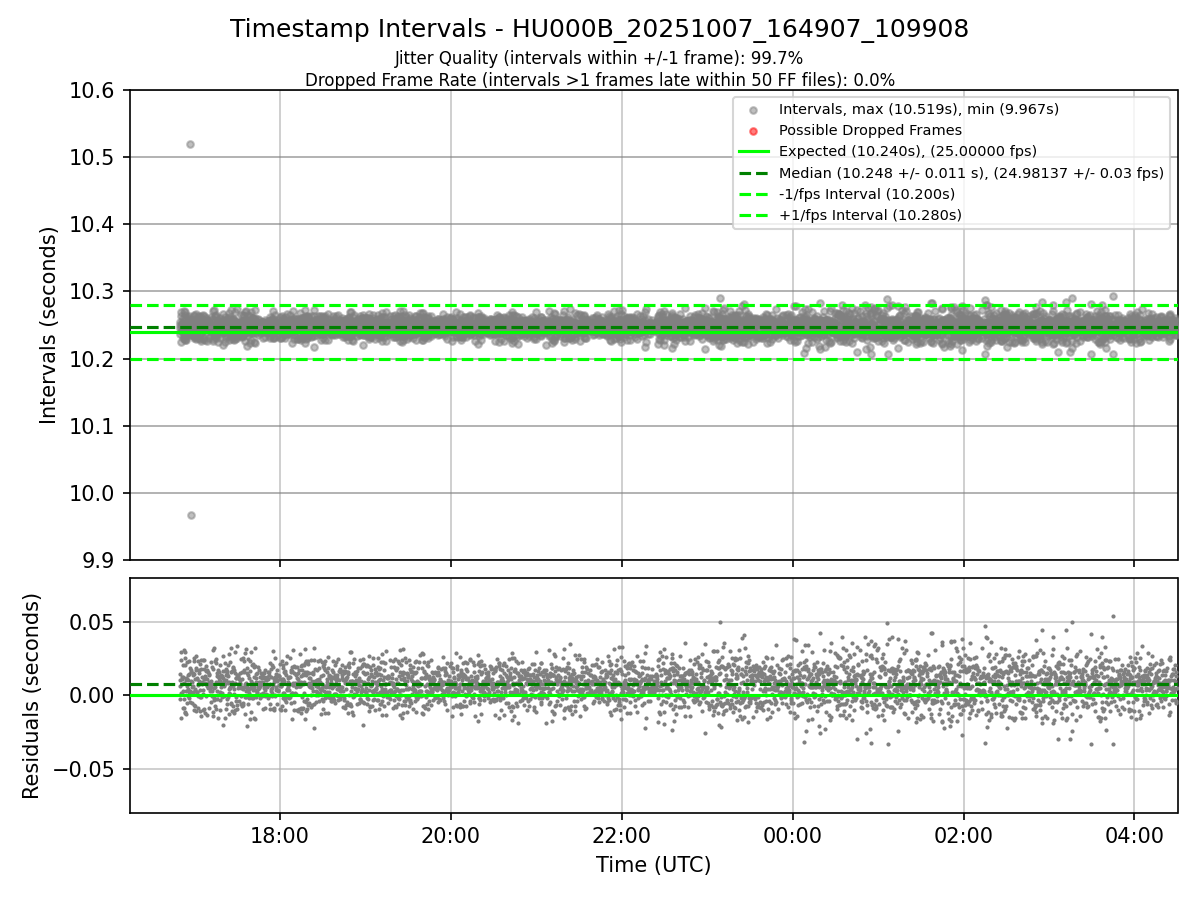The image size is (1200, 900).
Task: Select the legend entry 'Expected (10.240s), (25.00000 fps)'
Action: (907, 151)
